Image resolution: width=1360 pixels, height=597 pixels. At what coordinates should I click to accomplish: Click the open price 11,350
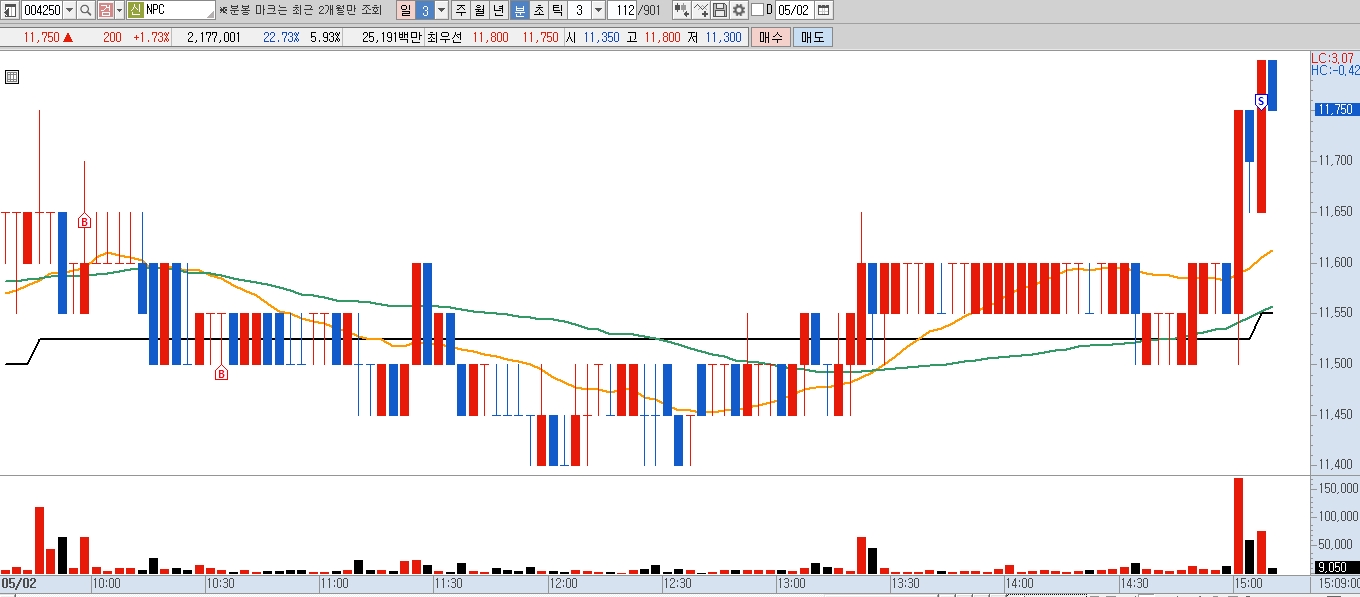point(602,37)
